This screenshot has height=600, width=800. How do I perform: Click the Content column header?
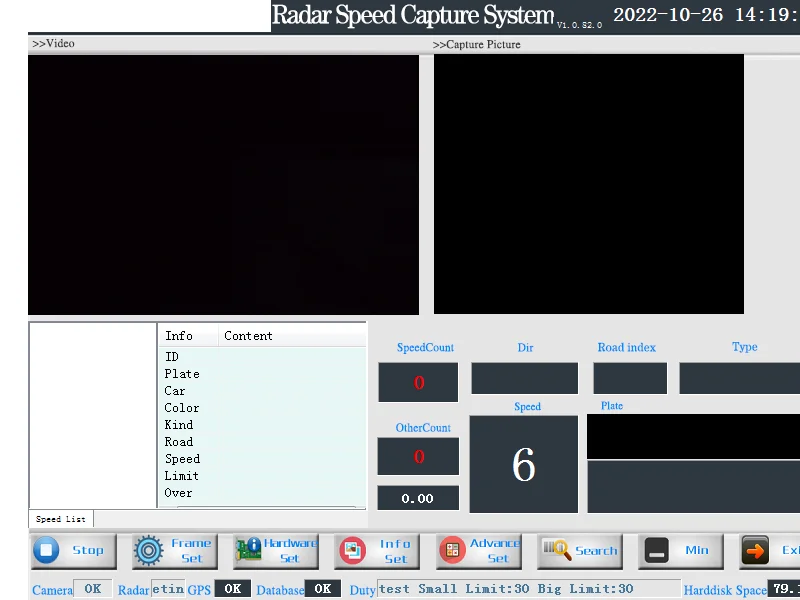pos(292,336)
